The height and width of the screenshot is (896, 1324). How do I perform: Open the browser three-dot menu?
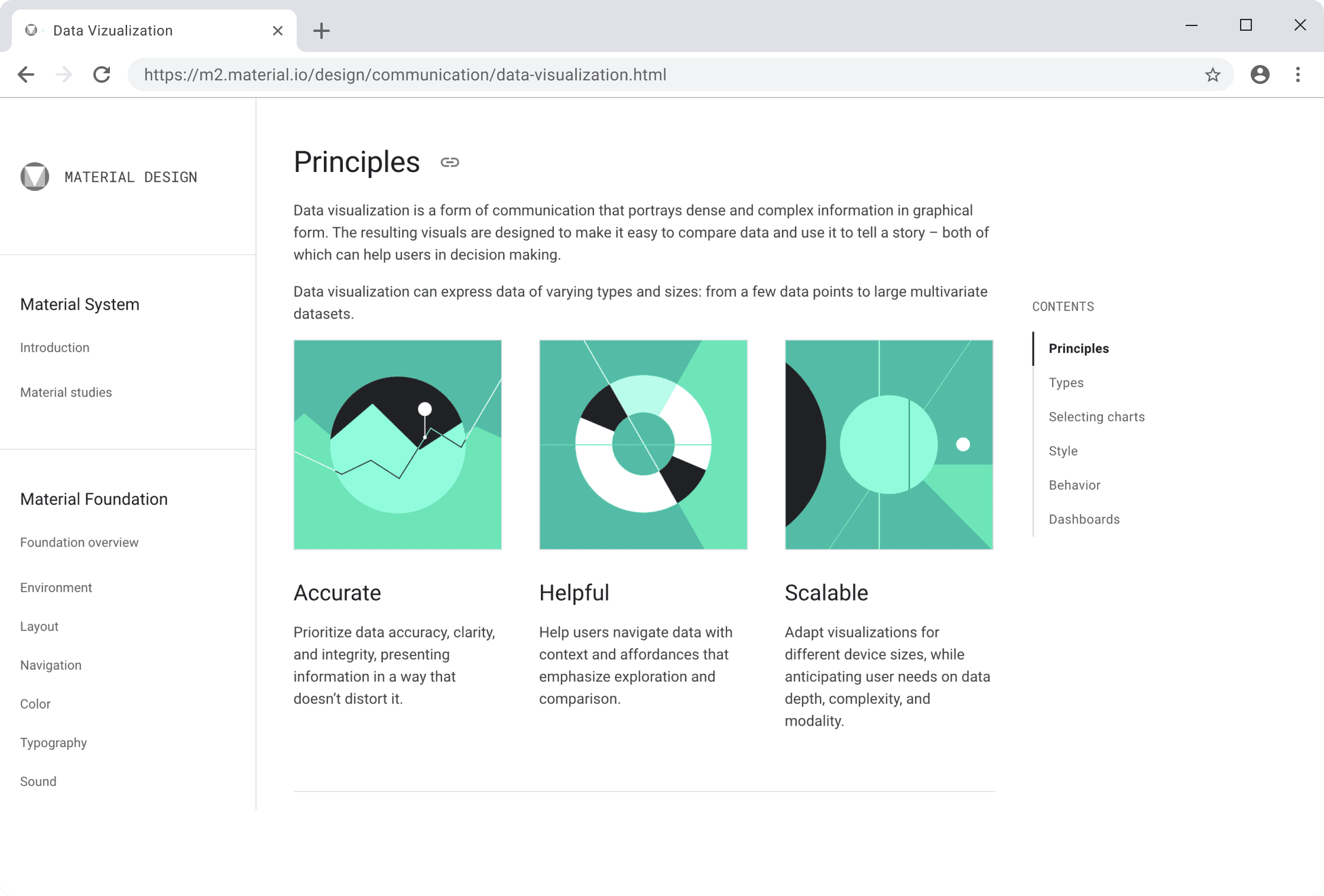(1297, 74)
